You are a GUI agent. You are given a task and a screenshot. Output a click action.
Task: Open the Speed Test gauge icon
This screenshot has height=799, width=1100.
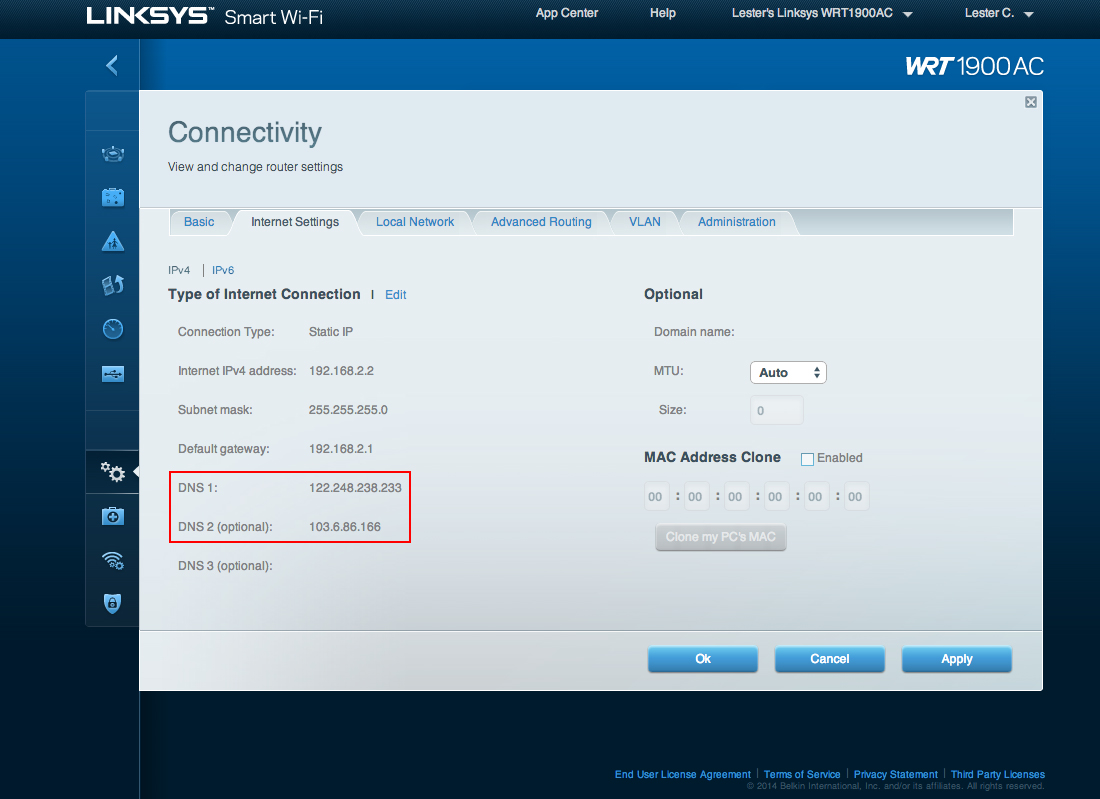pos(113,329)
